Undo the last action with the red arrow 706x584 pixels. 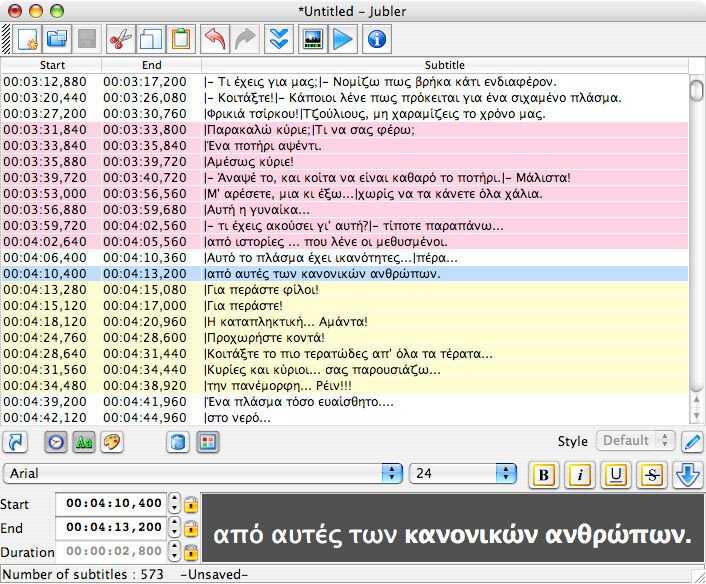point(215,40)
